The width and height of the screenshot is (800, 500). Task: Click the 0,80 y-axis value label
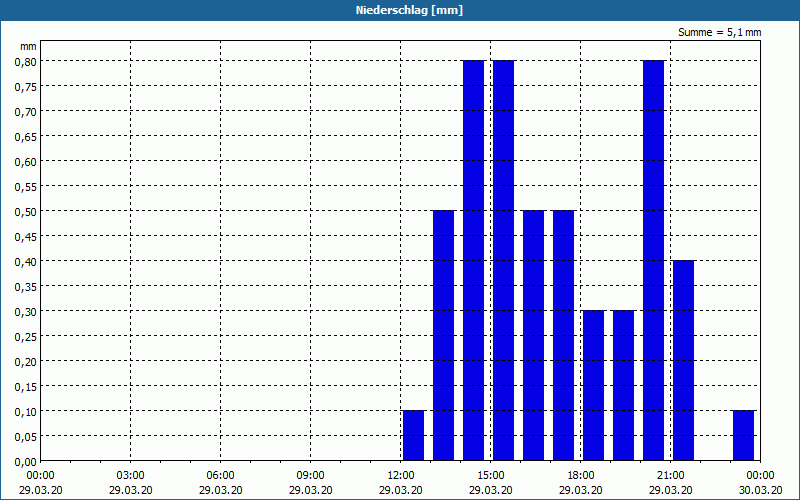coord(26,61)
